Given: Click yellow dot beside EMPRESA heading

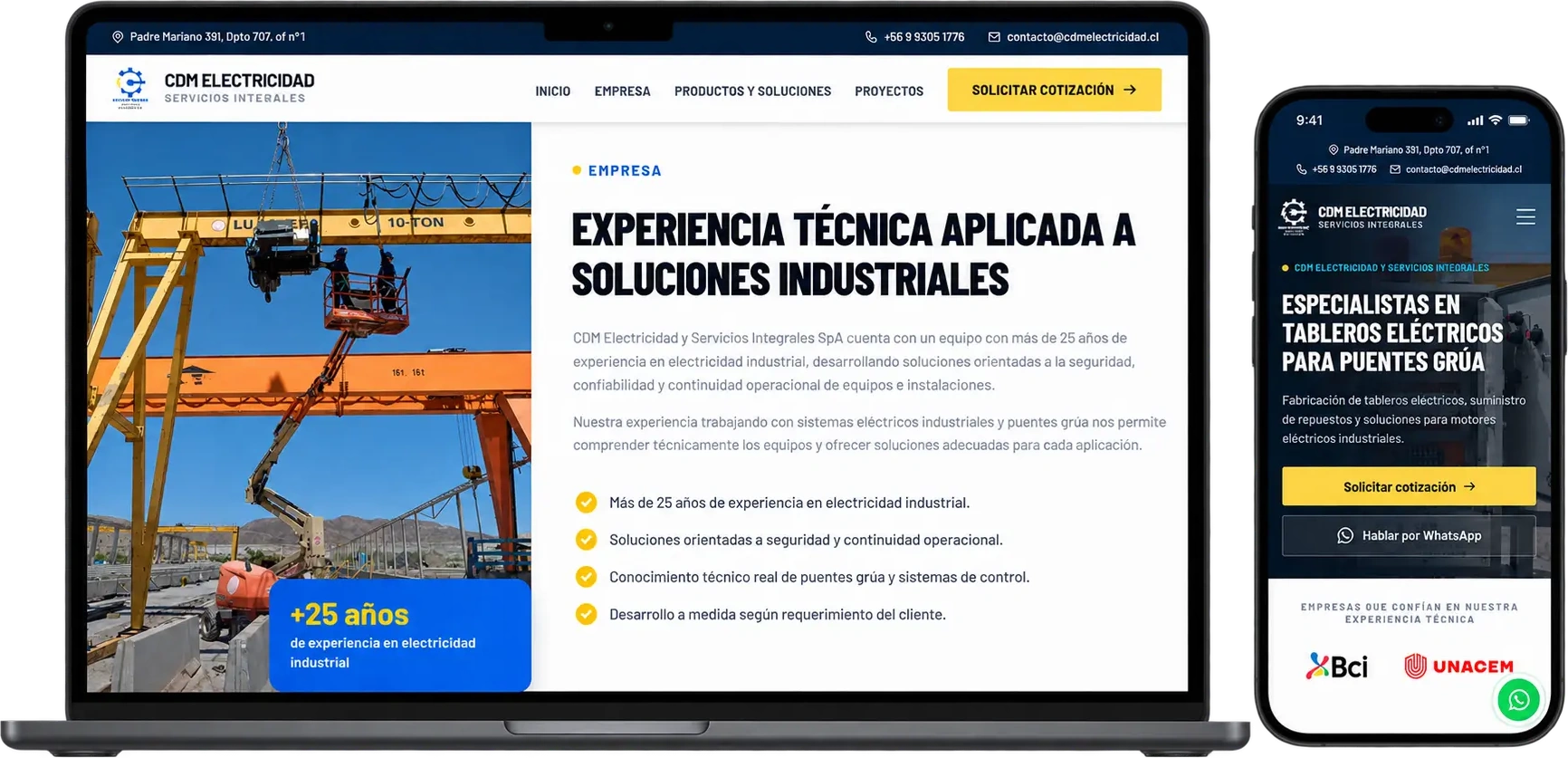Looking at the screenshot, I should (x=577, y=170).
